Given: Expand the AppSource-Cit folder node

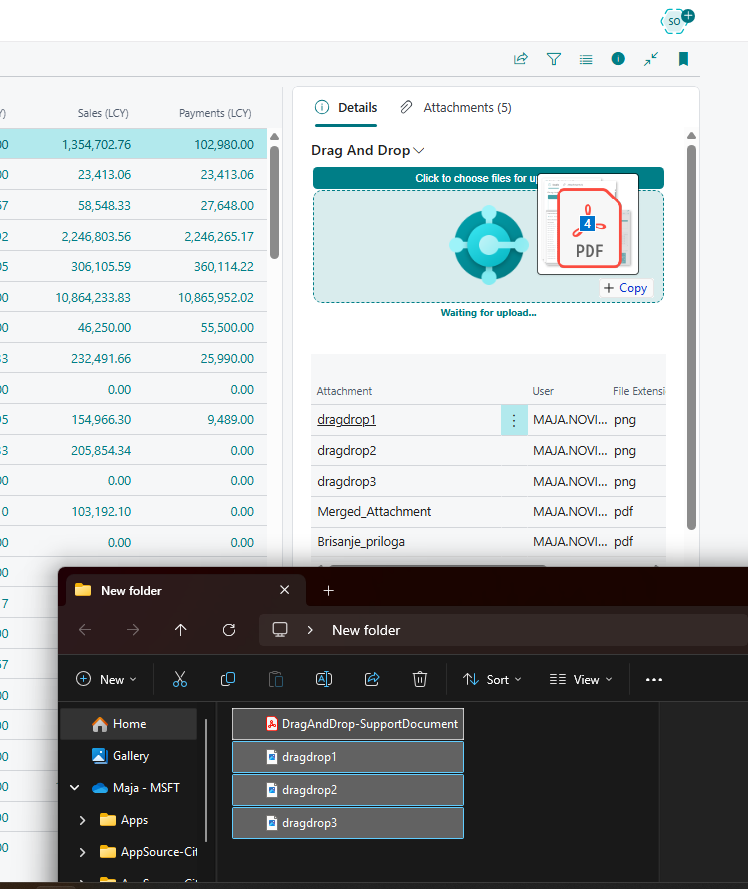Looking at the screenshot, I should (82, 852).
